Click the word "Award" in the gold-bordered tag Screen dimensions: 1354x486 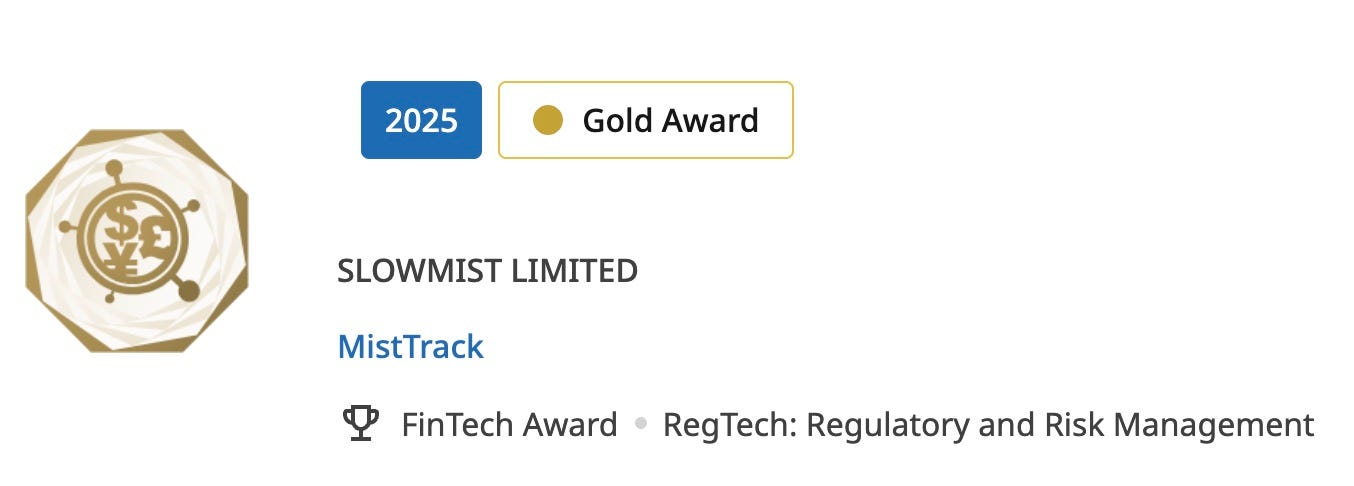pyautogui.click(x=713, y=121)
